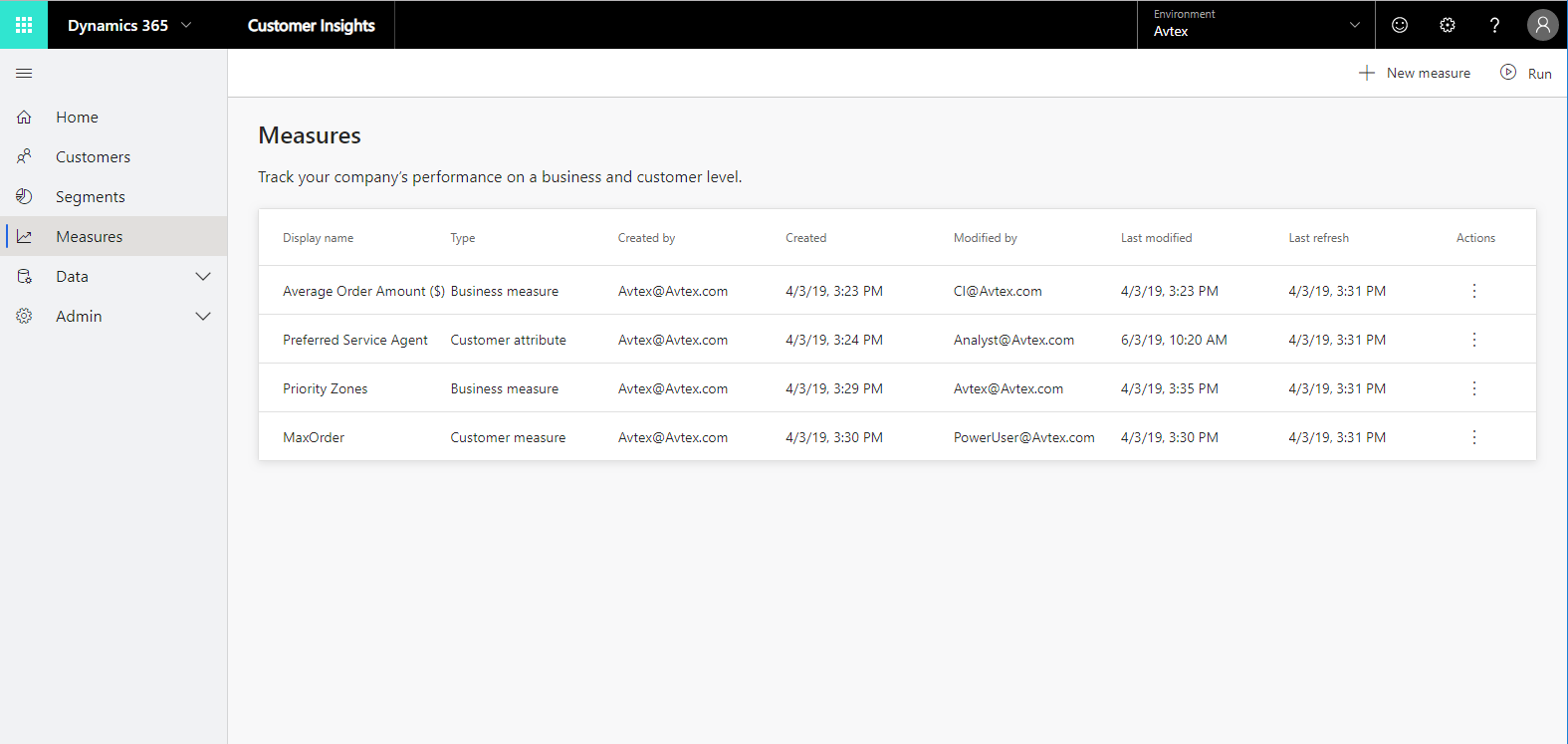The image size is (1568, 744).
Task: Click the New measure button
Action: point(1415,73)
